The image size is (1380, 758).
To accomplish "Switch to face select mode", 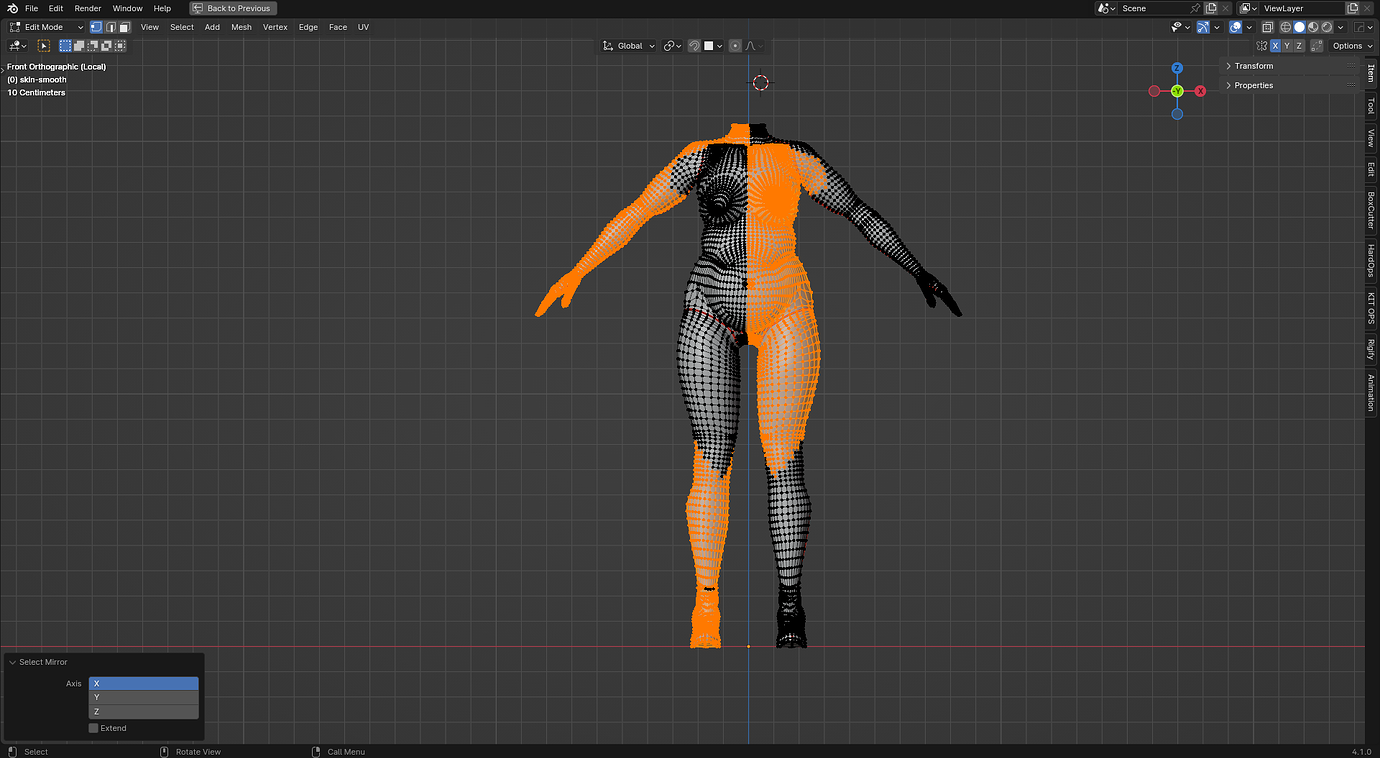I will 124,27.
